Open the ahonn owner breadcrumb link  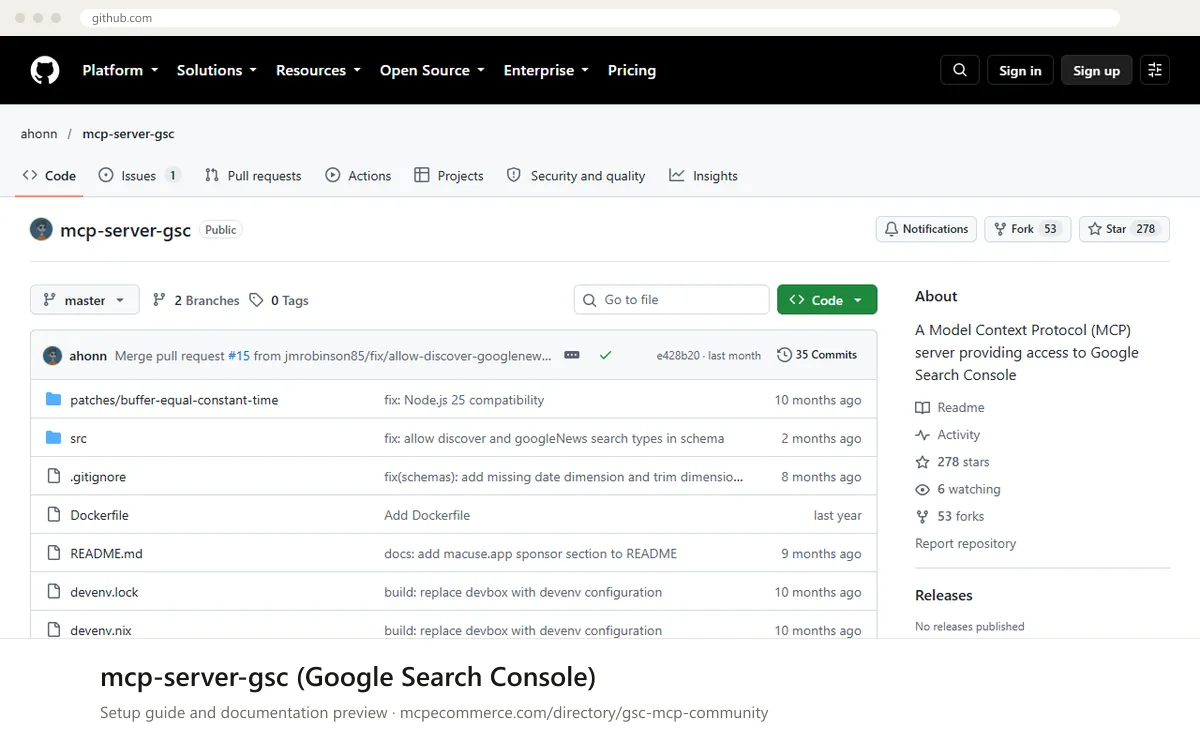pyautogui.click(x=38, y=134)
